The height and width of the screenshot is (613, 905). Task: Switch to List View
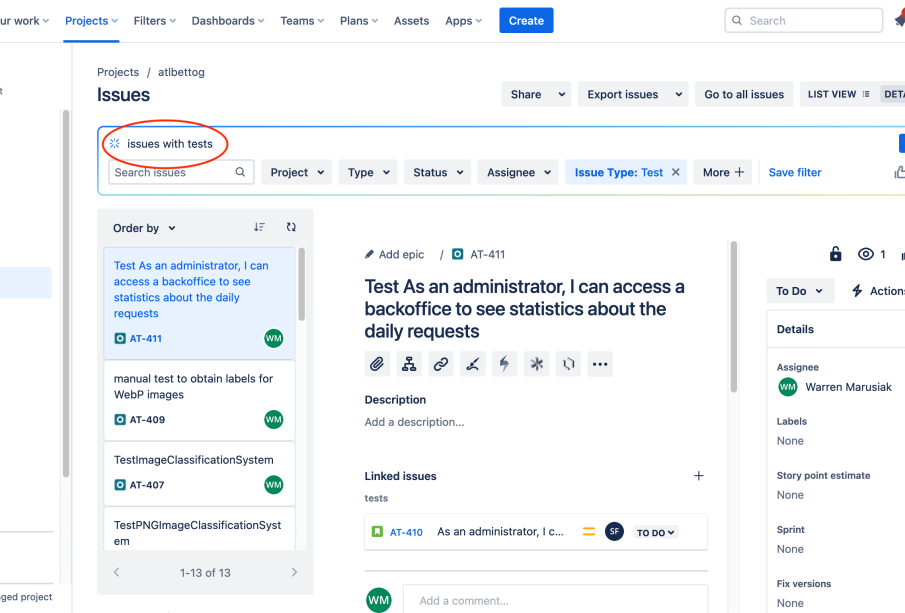click(838, 94)
